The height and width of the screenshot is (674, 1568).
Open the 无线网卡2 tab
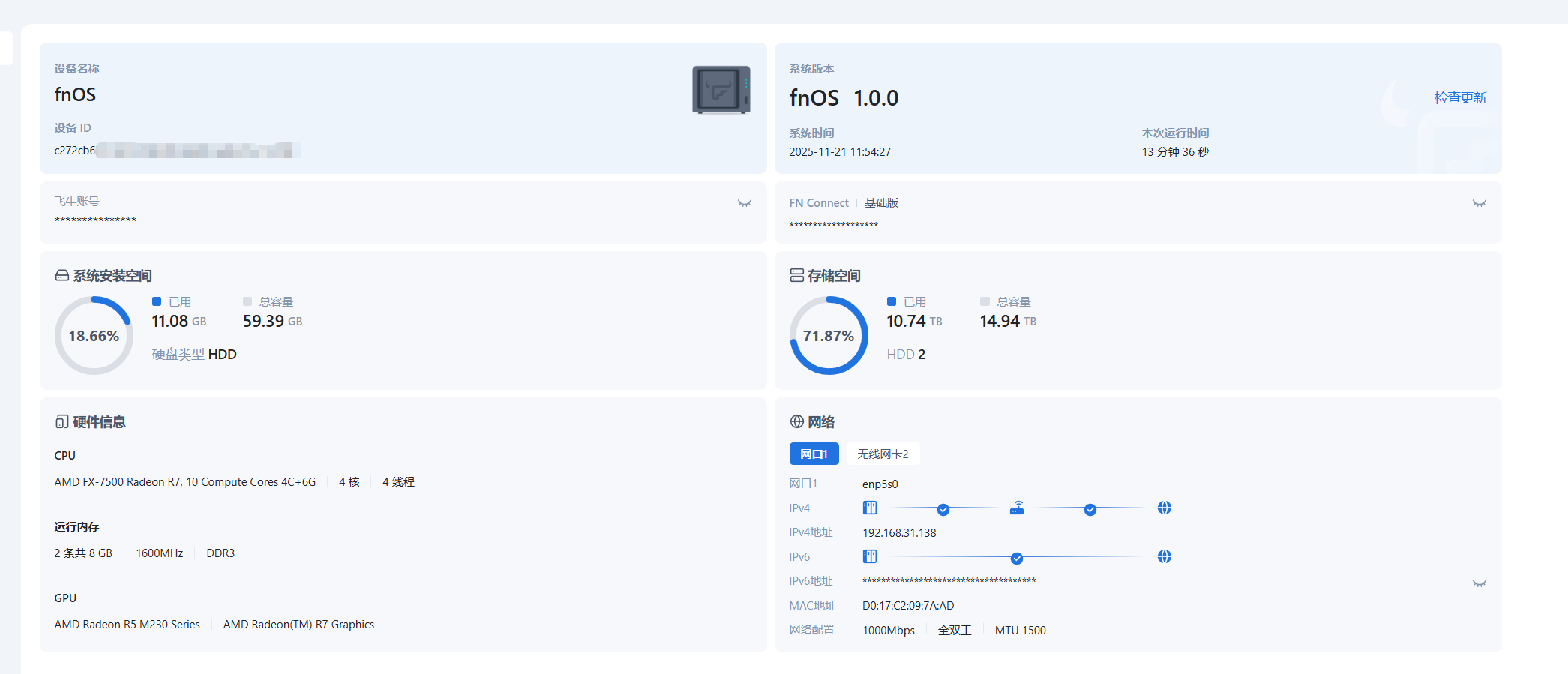pos(883,454)
